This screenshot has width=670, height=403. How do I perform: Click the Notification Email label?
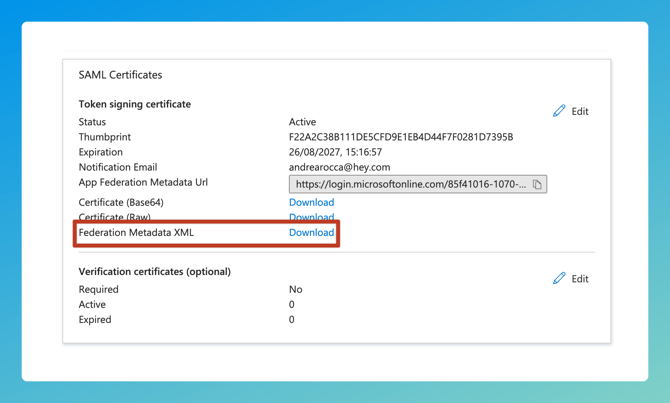pyautogui.click(x=117, y=168)
